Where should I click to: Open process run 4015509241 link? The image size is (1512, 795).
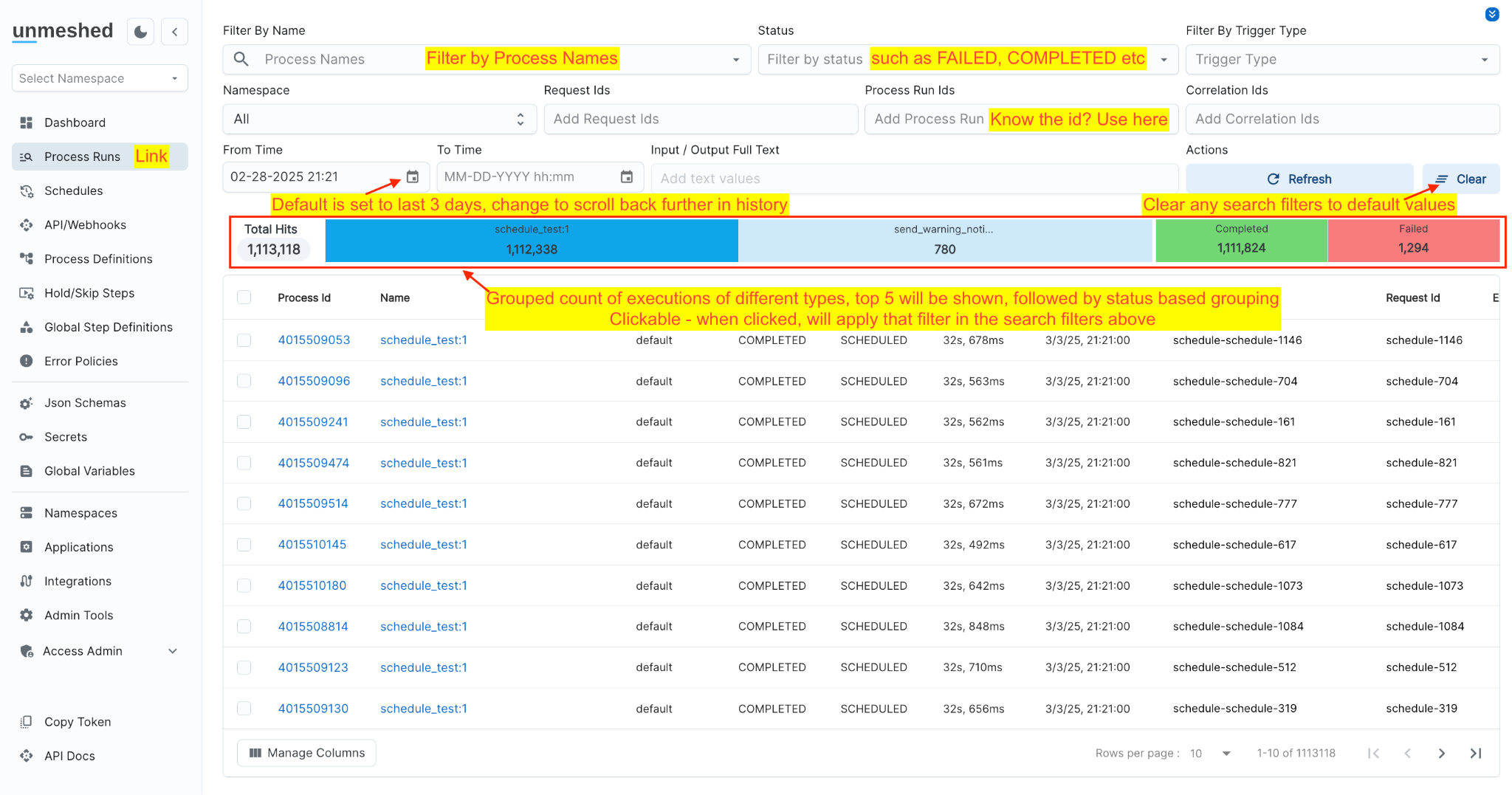(313, 422)
